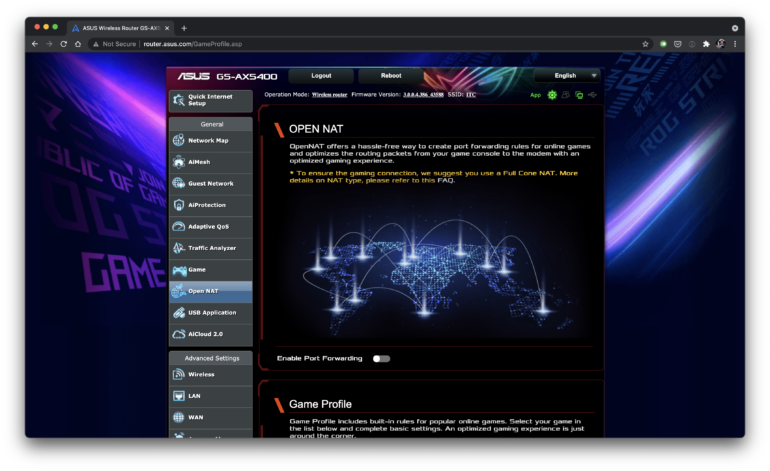Go back in browser history

pos(35,44)
